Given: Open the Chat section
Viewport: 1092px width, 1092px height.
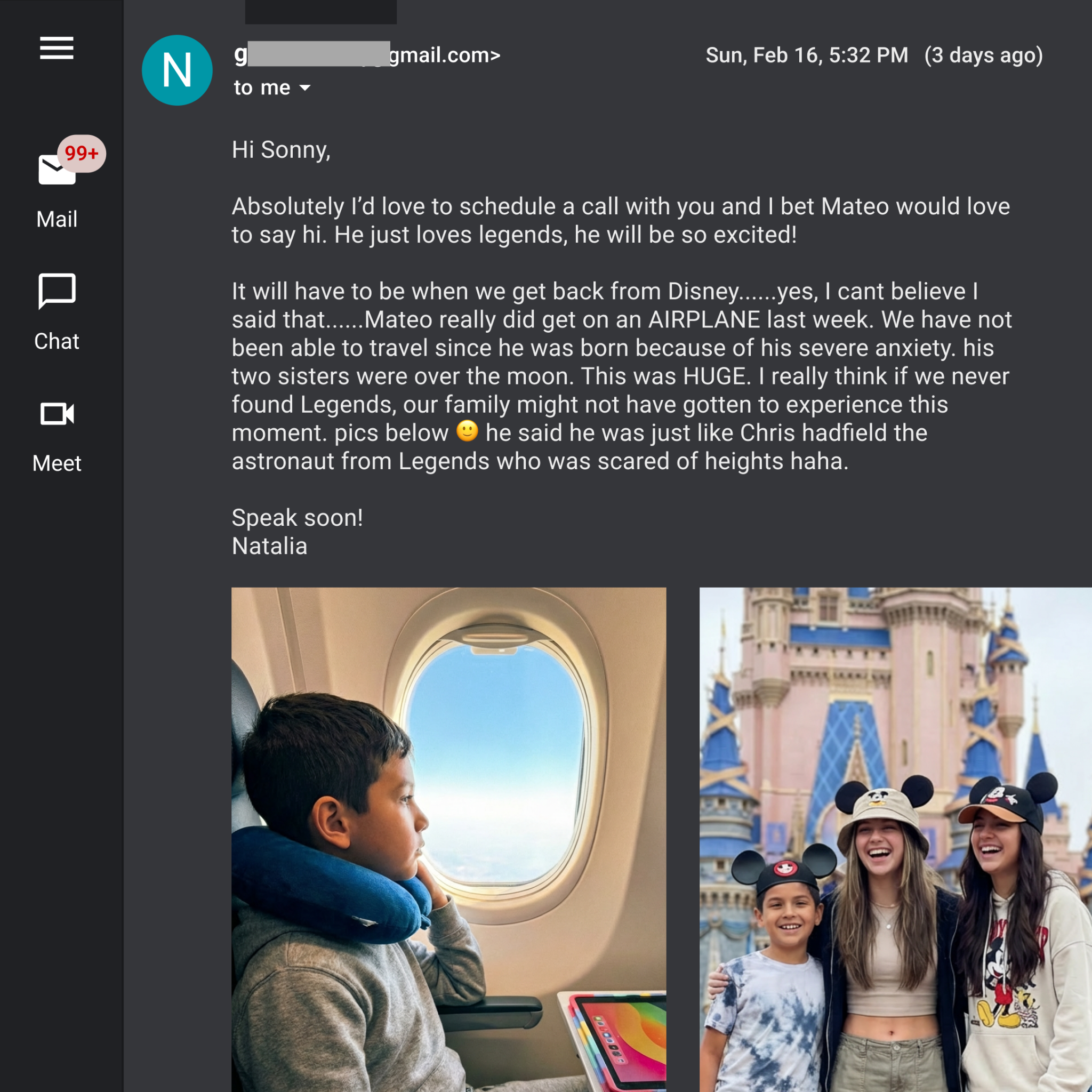Looking at the screenshot, I should click(x=57, y=312).
